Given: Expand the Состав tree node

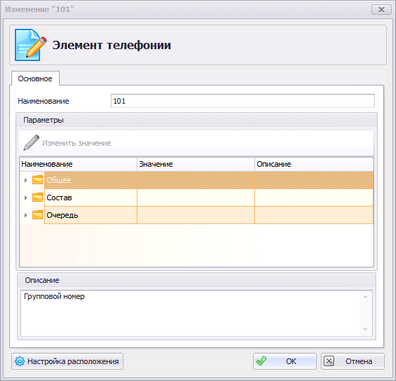Looking at the screenshot, I should (x=26, y=198).
